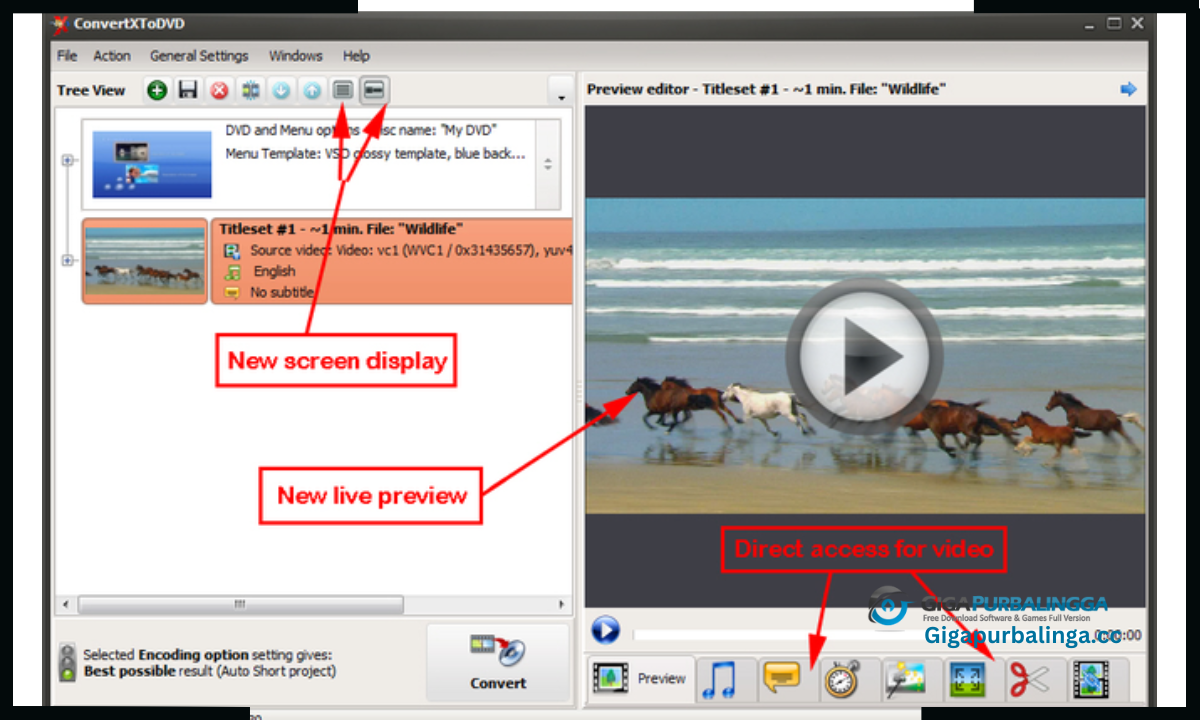This screenshot has width=1200, height=720.
Task: Click the tree view scroll left arrow
Action: click(67, 605)
